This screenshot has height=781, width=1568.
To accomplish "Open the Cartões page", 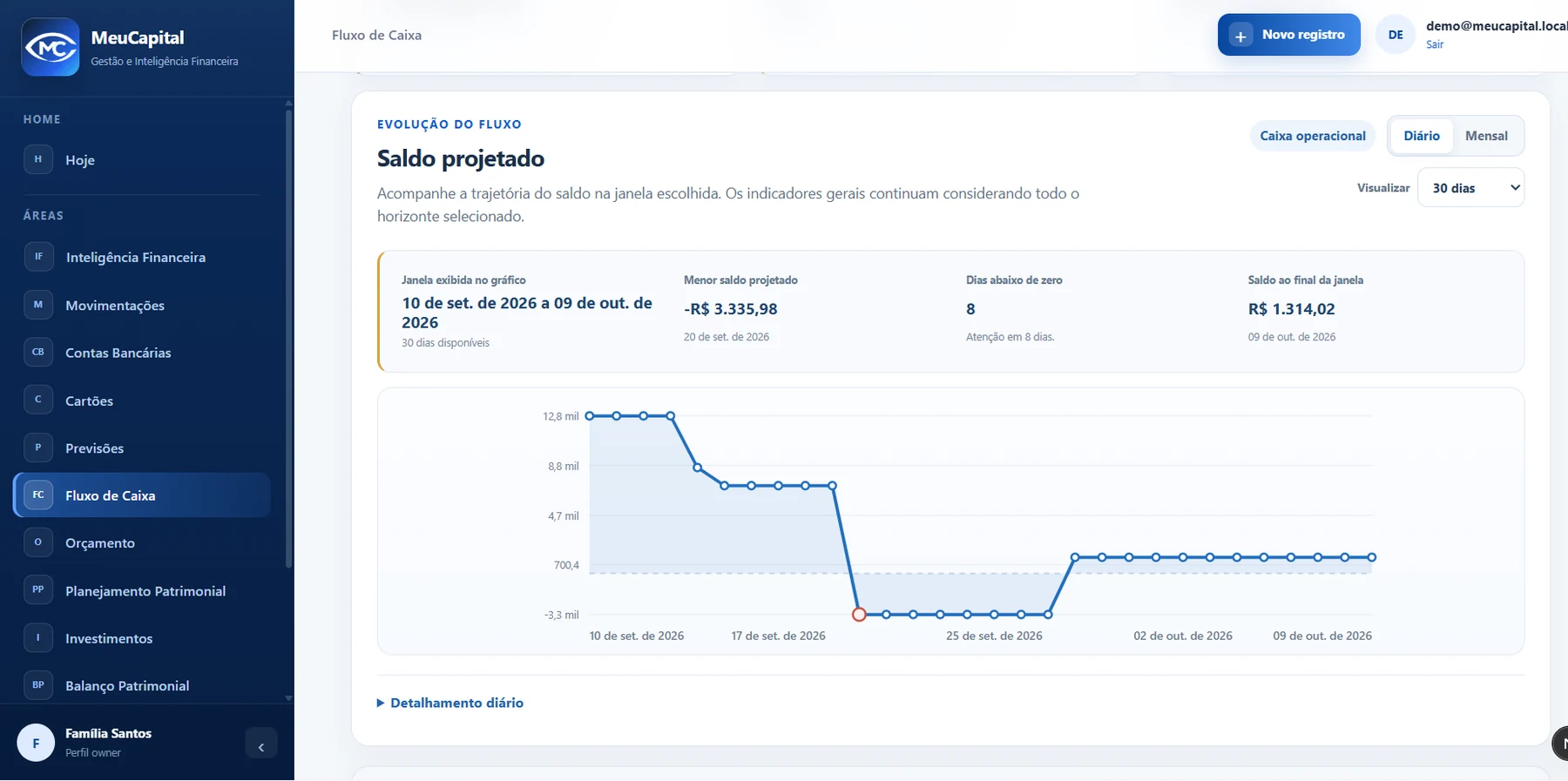I will [142, 401].
